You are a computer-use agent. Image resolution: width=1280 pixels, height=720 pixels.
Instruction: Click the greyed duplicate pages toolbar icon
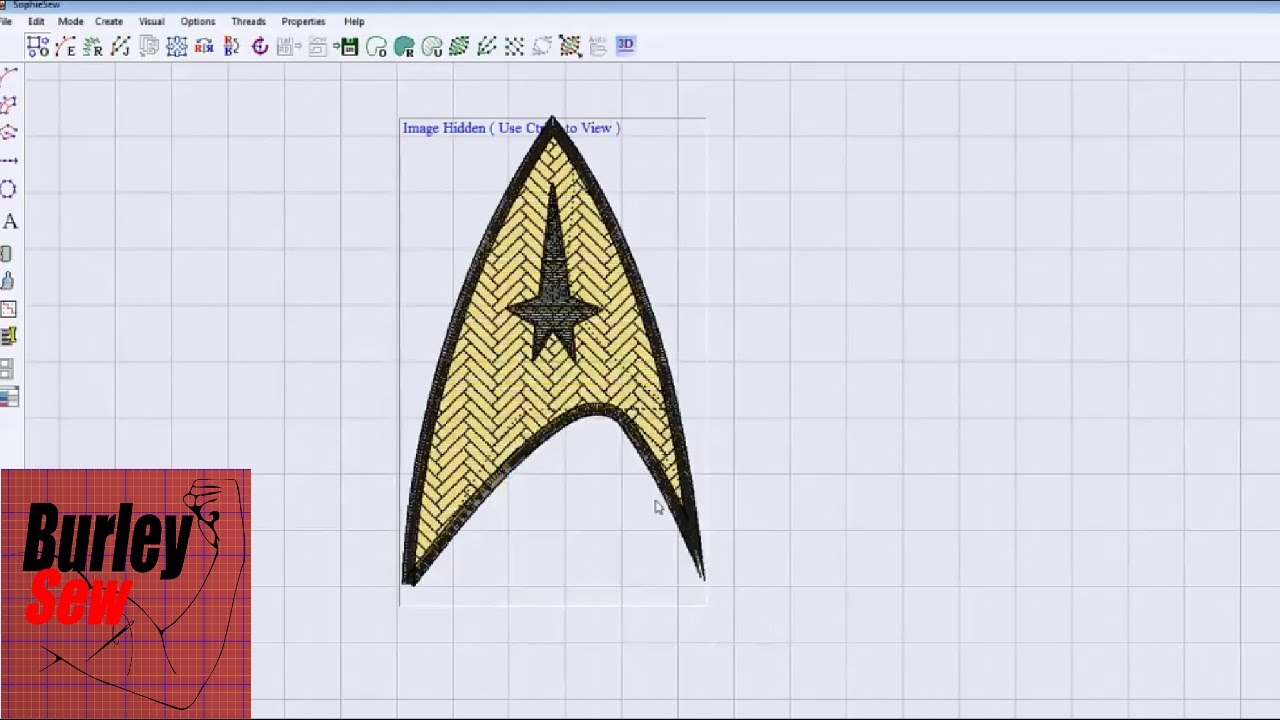[149, 46]
